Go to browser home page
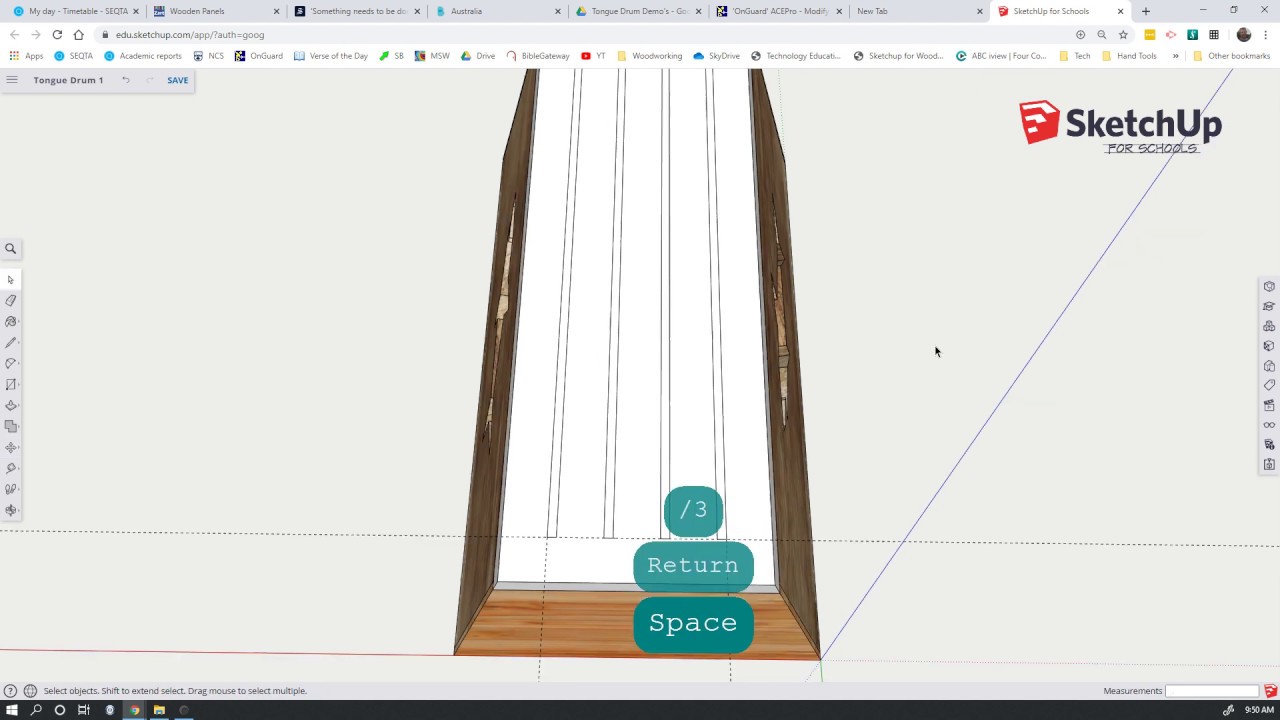The image size is (1280, 720). tap(78, 35)
